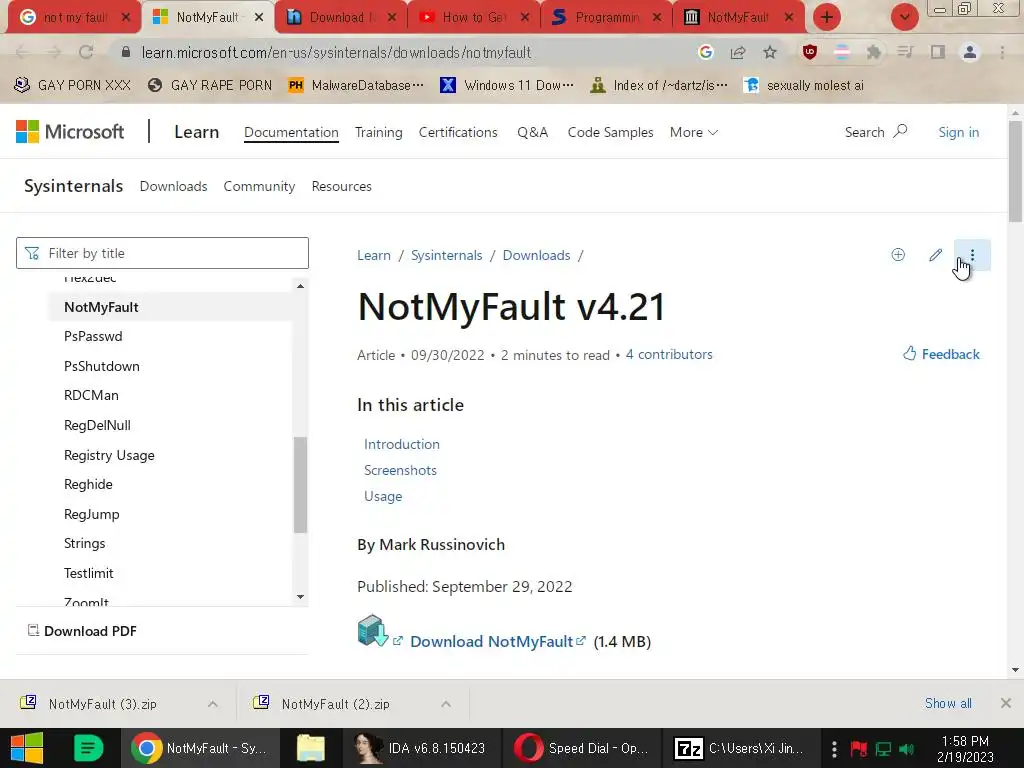1024x768 pixels.
Task: Open the uBlock Origin extension icon
Action: pyautogui.click(x=810, y=52)
